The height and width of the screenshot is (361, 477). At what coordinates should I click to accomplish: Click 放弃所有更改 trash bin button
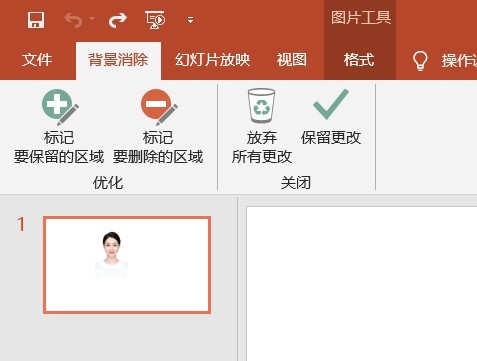point(262,127)
